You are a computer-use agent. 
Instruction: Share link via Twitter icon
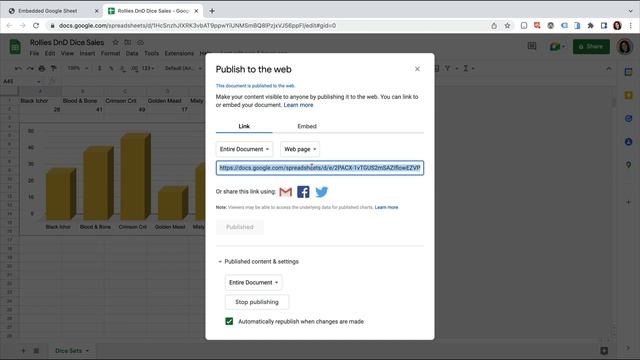point(322,192)
